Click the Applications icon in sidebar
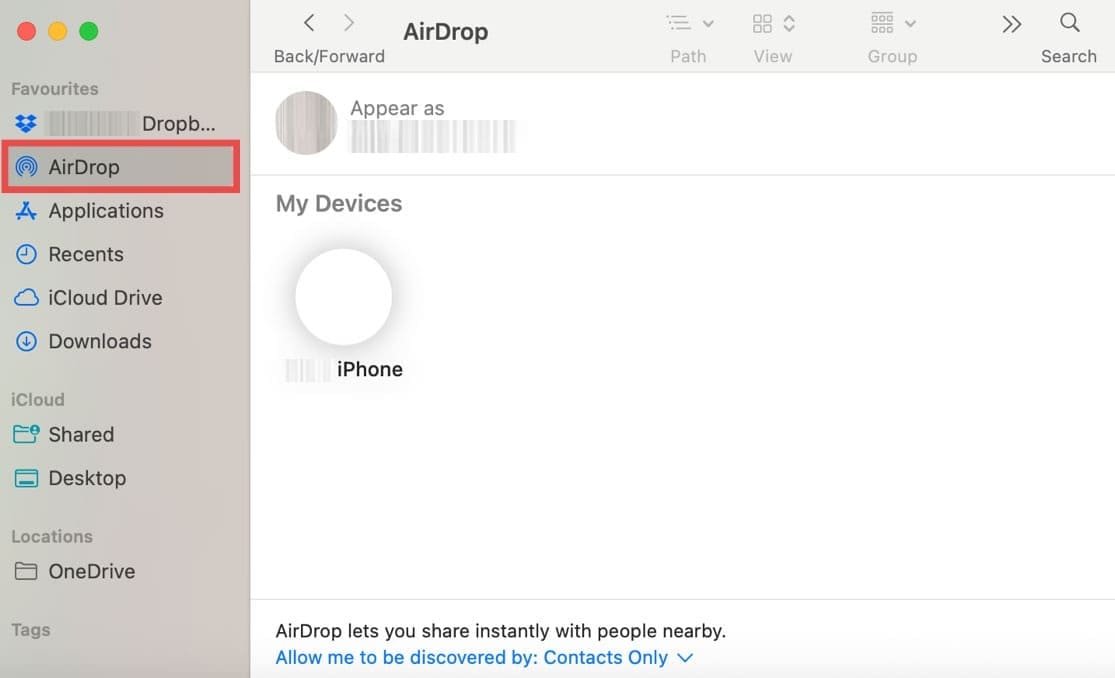The image size is (1115, 678). point(26,211)
